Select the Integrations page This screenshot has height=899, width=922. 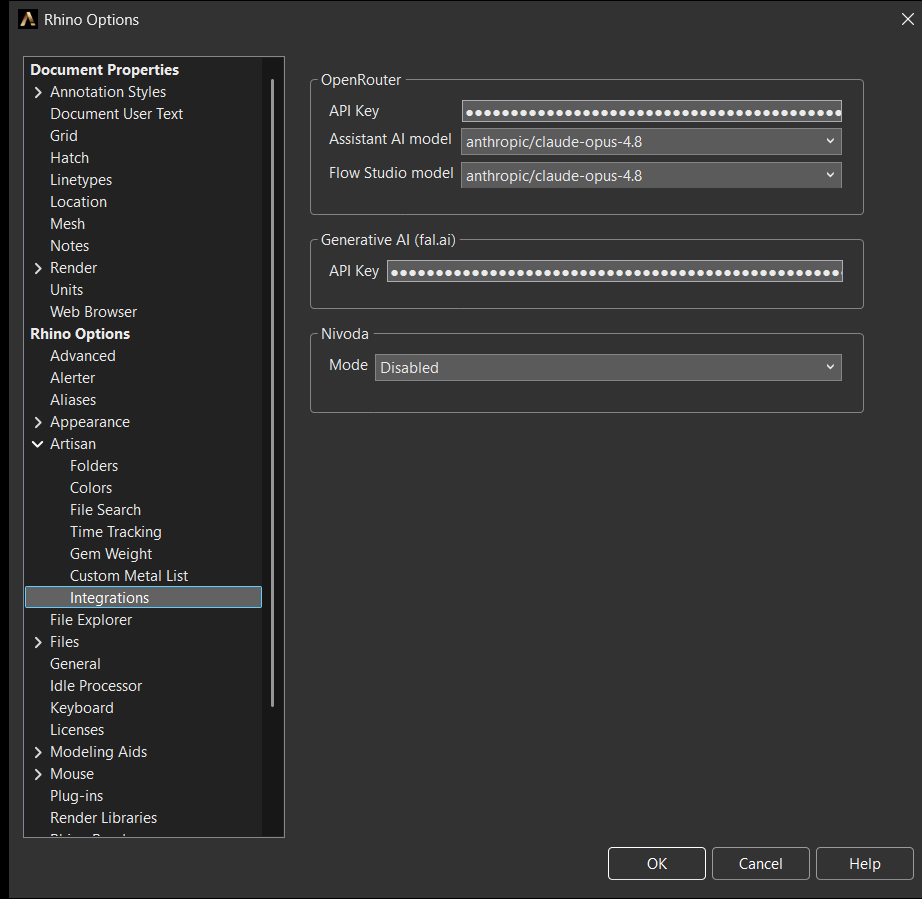143,597
